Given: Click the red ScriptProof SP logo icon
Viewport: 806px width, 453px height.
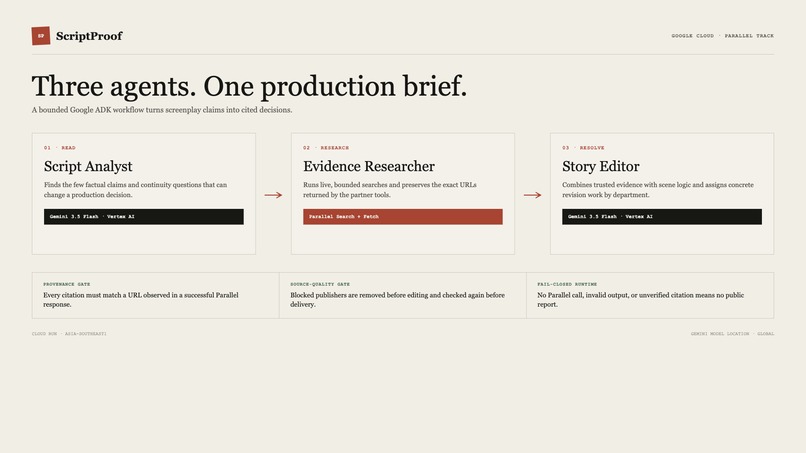Looking at the screenshot, I should tap(41, 36).
